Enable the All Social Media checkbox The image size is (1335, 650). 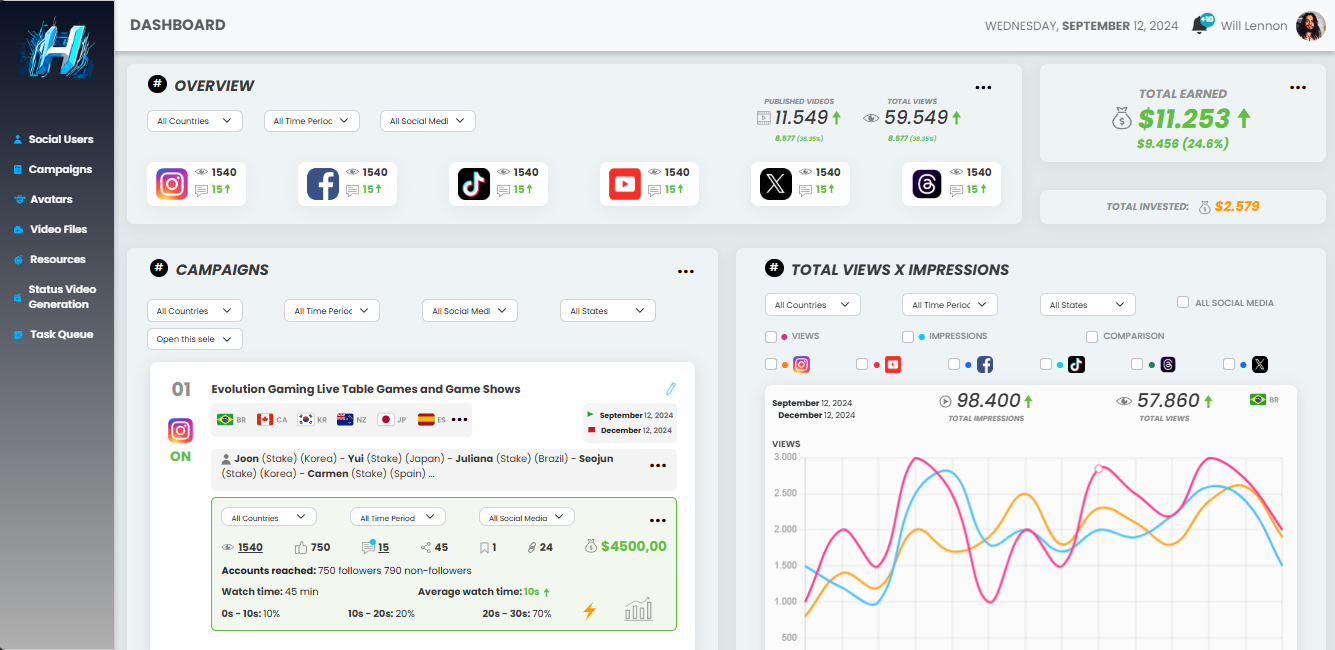(x=1183, y=303)
